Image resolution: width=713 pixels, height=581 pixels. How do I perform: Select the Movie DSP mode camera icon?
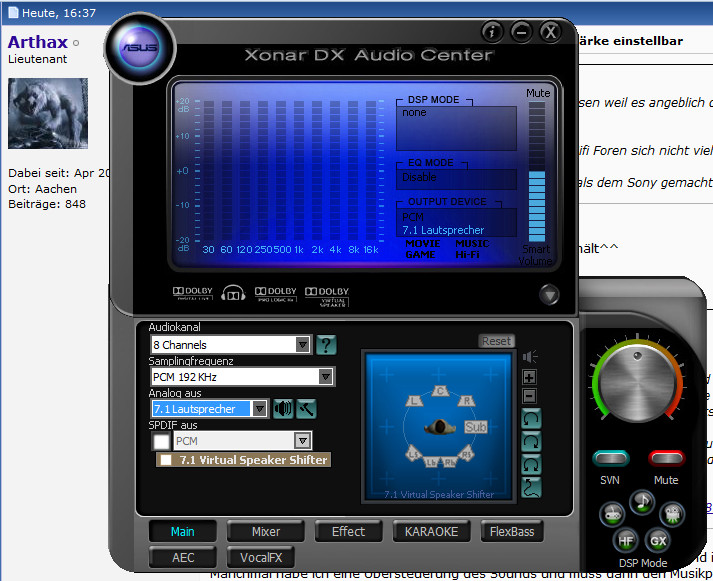672,514
